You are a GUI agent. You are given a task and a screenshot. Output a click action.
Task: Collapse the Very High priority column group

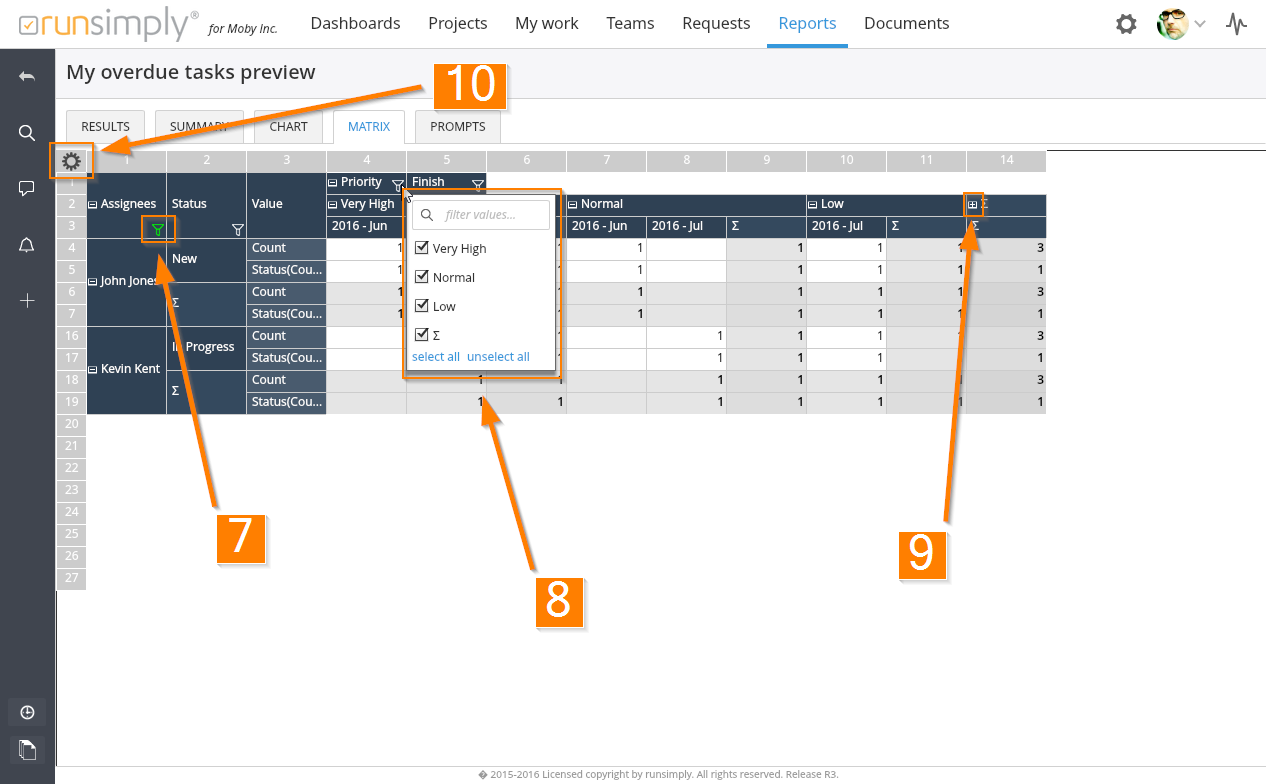pos(334,204)
